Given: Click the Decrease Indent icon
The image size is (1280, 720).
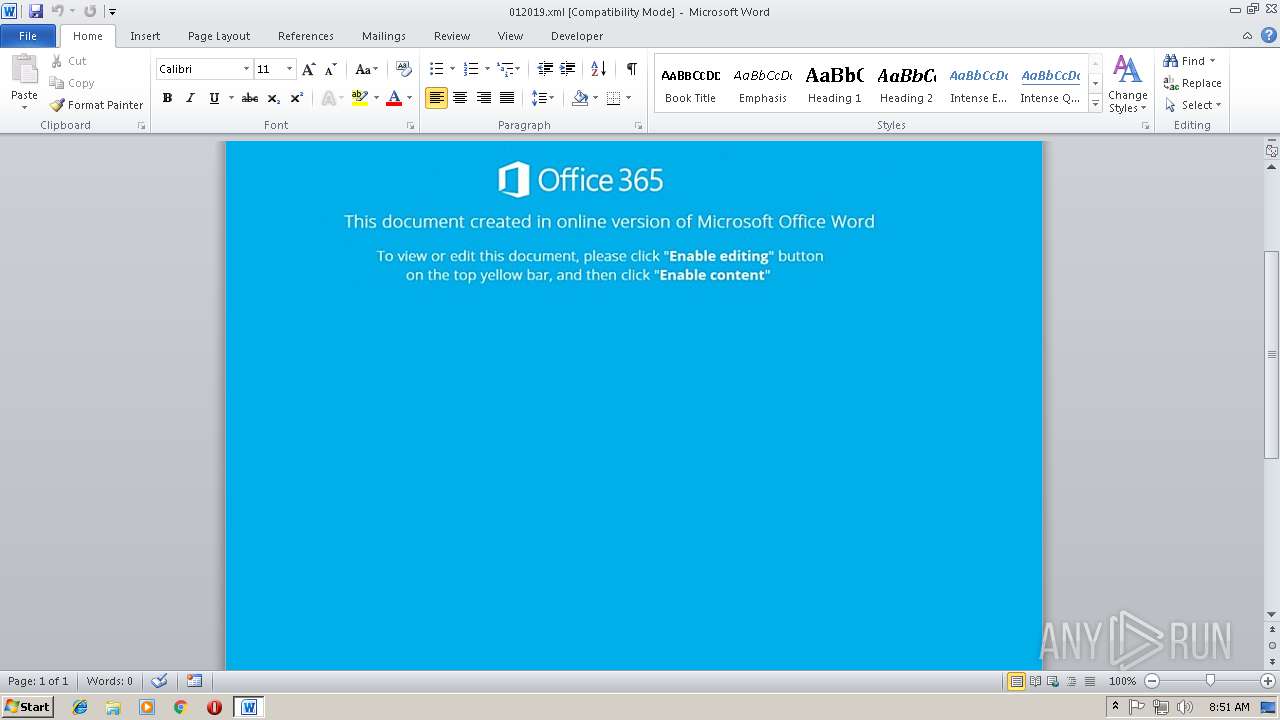Looking at the screenshot, I should point(545,69).
